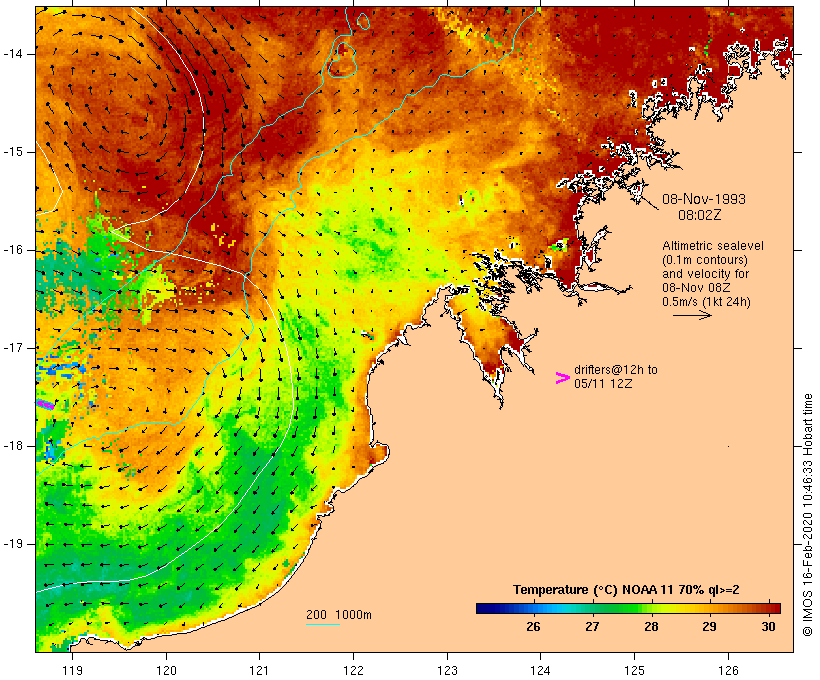This screenshot has width=820, height=680.
Task: Click the colorbar value 26
Action: pyautogui.click(x=533, y=626)
